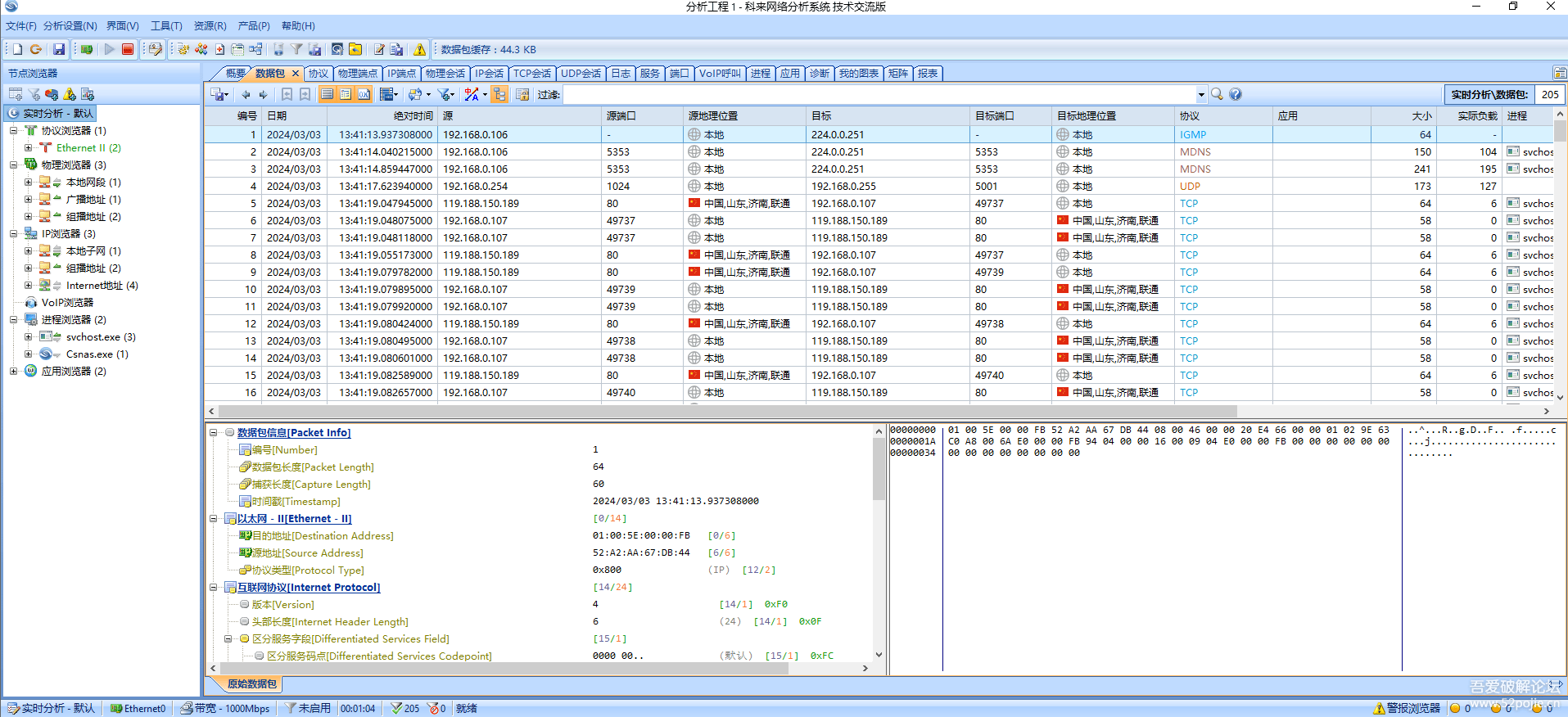Open filter combo box dropdown arrow
The height and width of the screenshot is (717, 1568).
[1201, 95]
